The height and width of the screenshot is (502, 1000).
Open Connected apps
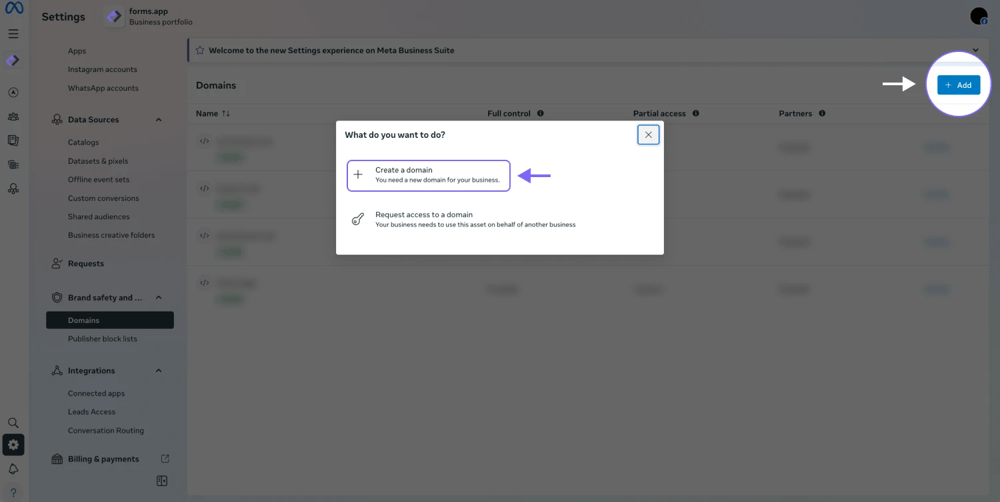pyautogui.click(x=96, y=394)
